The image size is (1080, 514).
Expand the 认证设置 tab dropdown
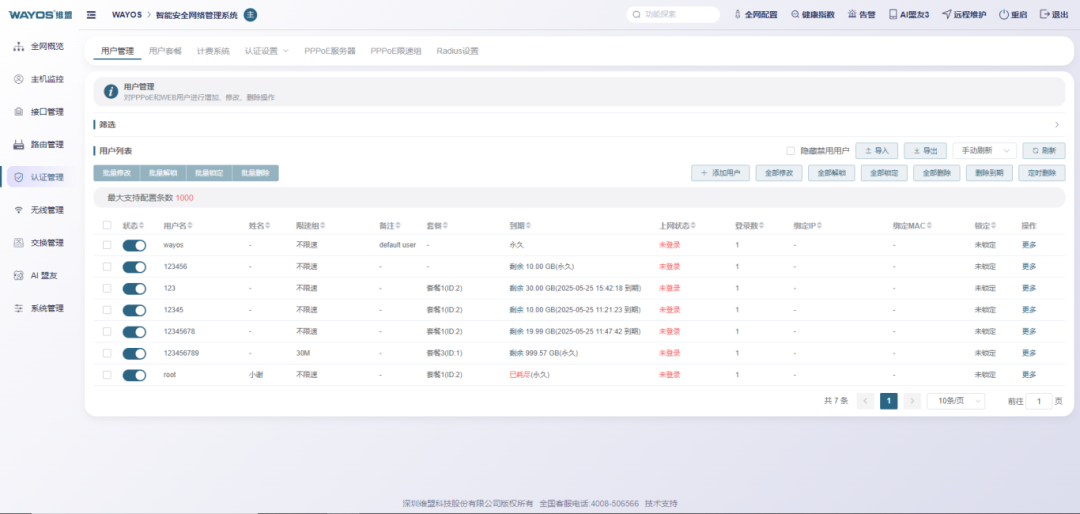267,51
